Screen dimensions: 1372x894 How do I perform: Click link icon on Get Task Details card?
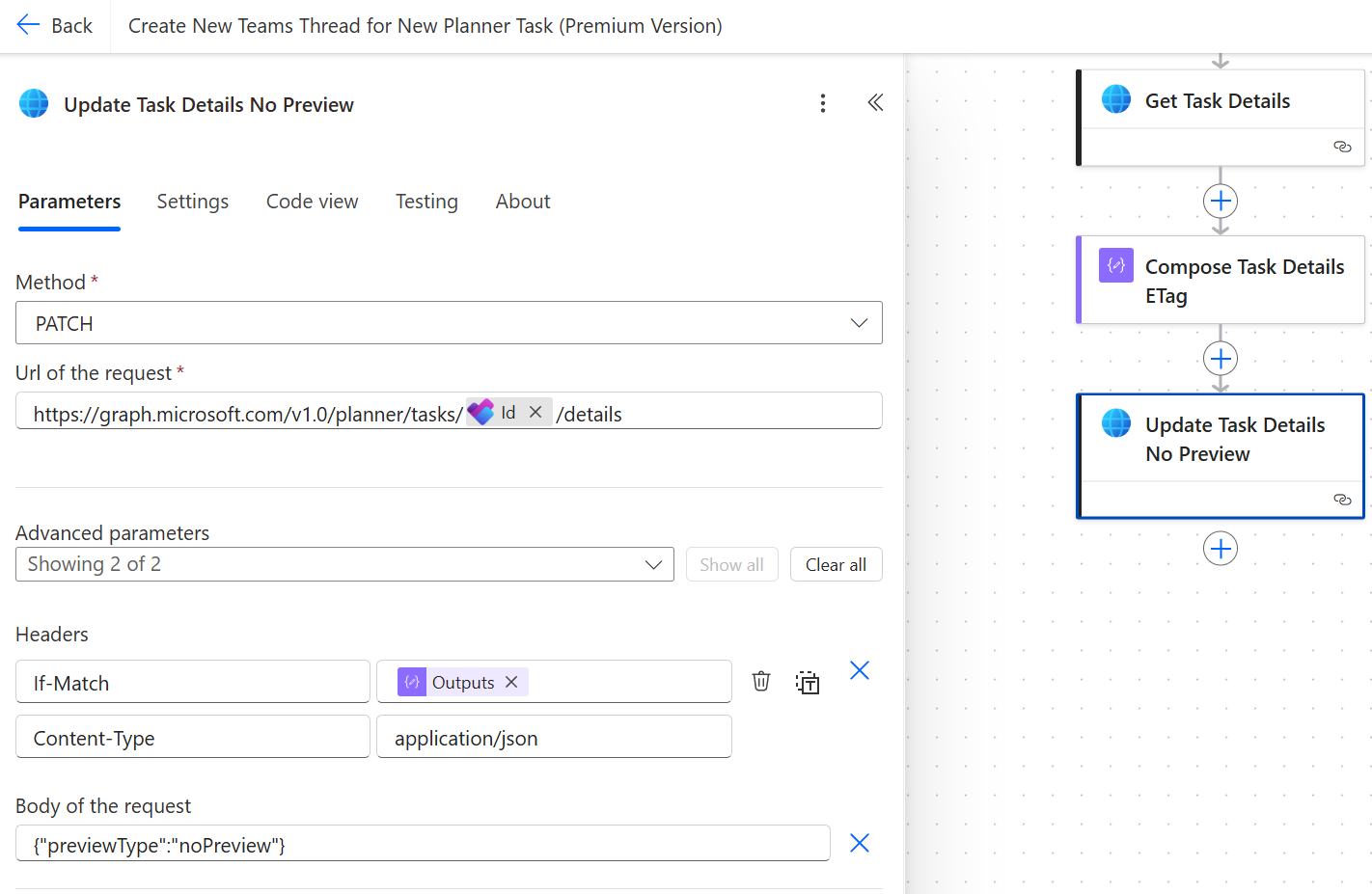pyautogui.click(x=1342, y=147)
